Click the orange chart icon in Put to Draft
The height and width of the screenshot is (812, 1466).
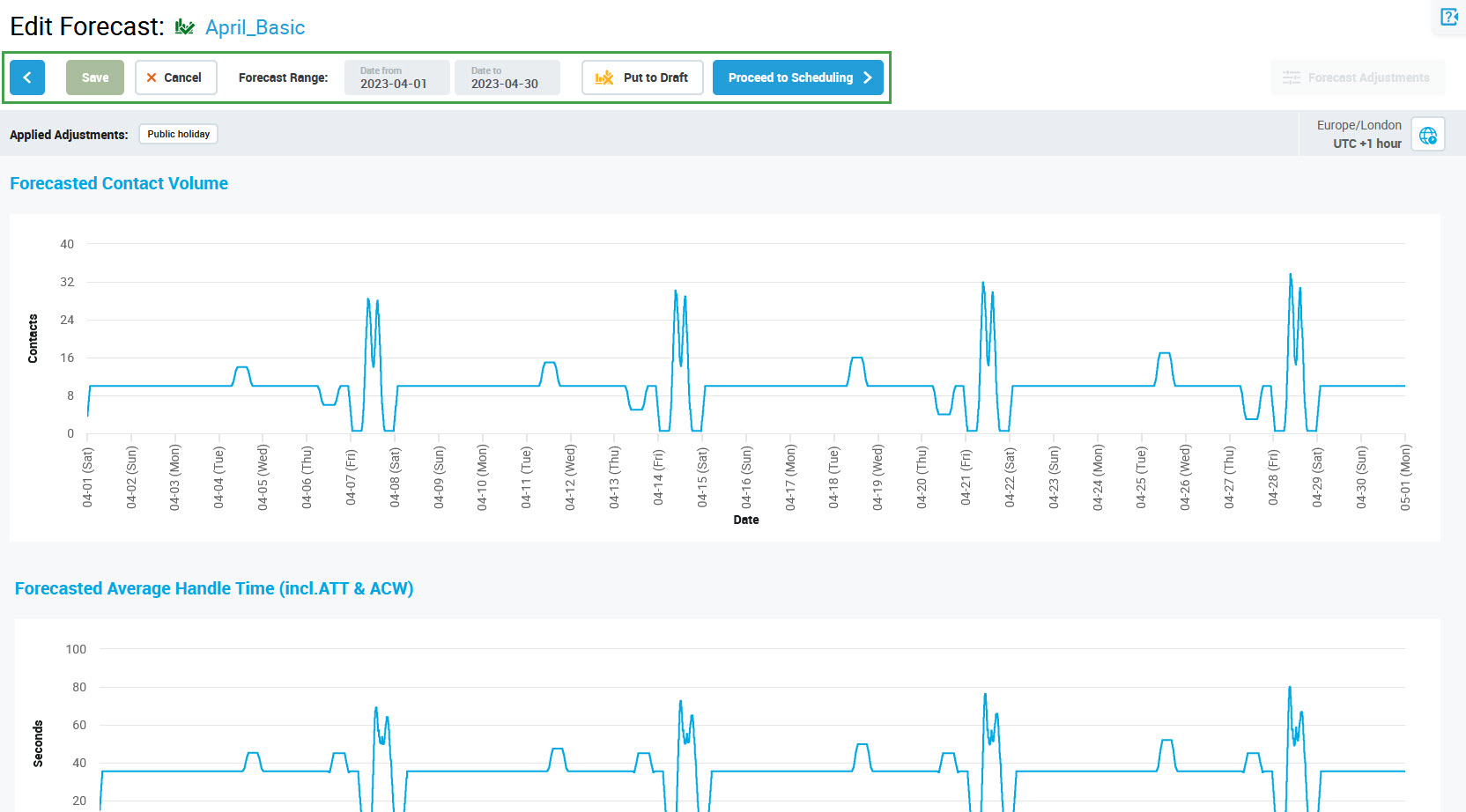point(604,78)
